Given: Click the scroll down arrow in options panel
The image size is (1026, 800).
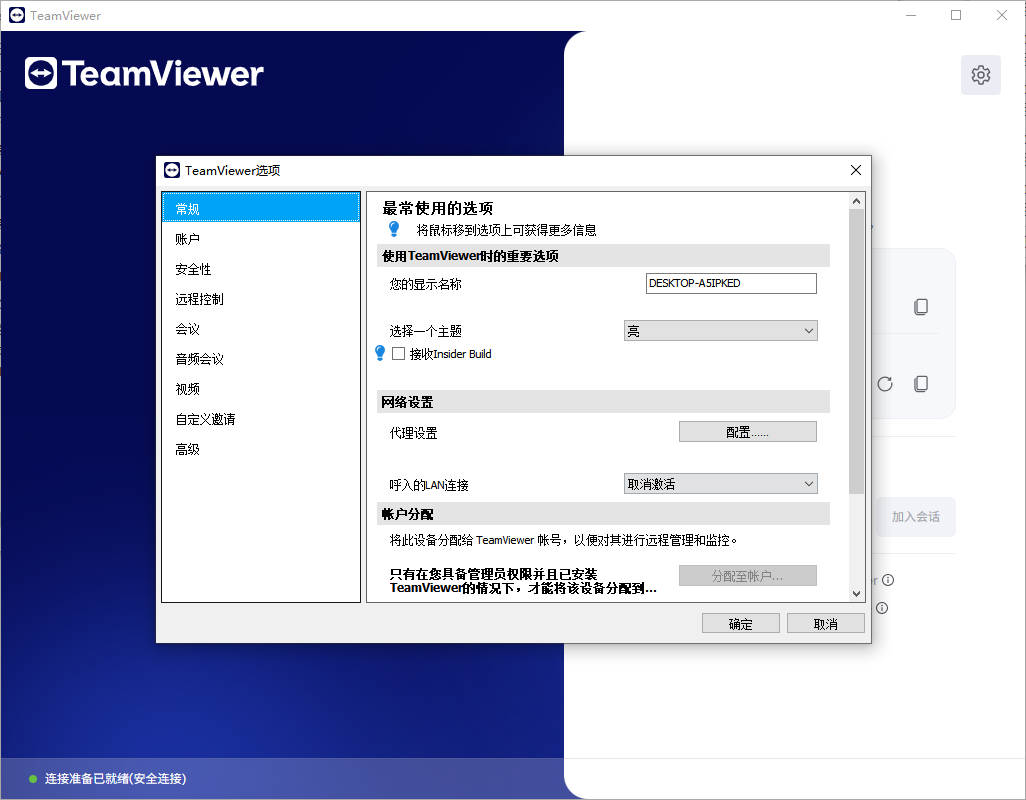Looking at the screenshot, I should click(x=856, y=593).
